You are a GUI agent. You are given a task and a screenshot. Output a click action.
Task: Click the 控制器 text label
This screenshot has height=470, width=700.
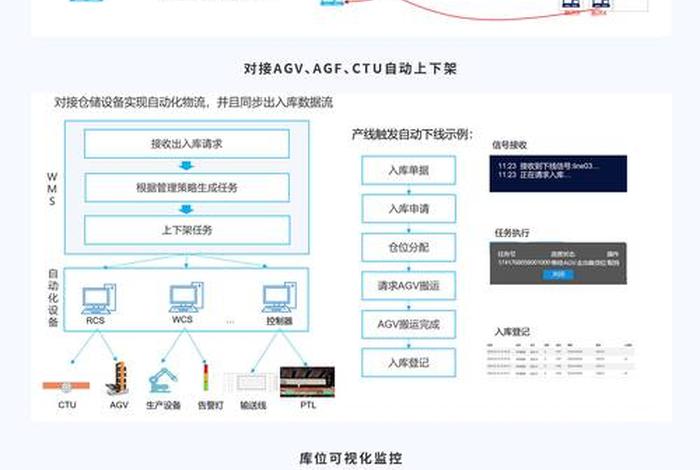tap(279, 321)
